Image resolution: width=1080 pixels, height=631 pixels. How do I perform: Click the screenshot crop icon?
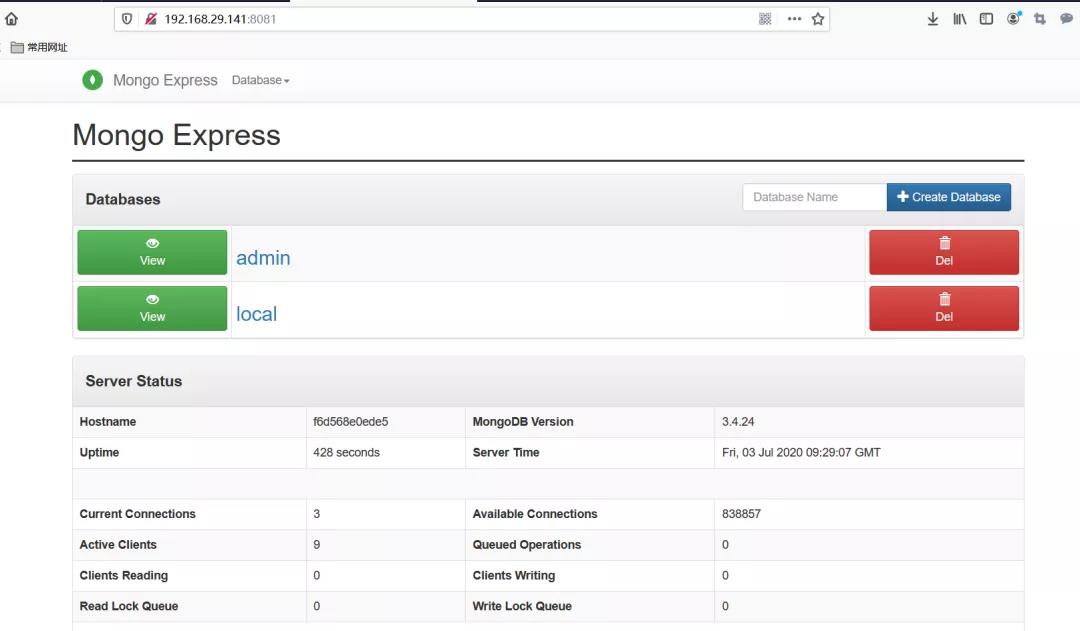tap(1040, 19)
